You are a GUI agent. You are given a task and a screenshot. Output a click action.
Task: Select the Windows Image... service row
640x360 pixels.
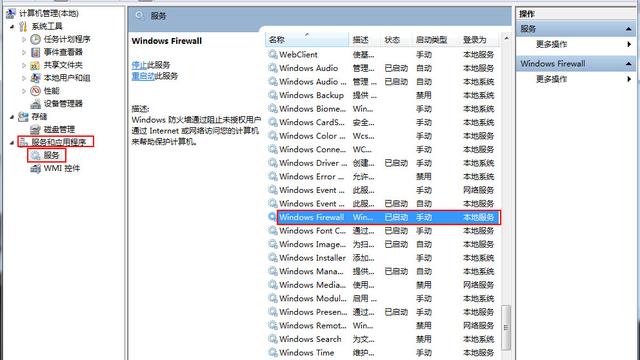(x=383, y=244)
